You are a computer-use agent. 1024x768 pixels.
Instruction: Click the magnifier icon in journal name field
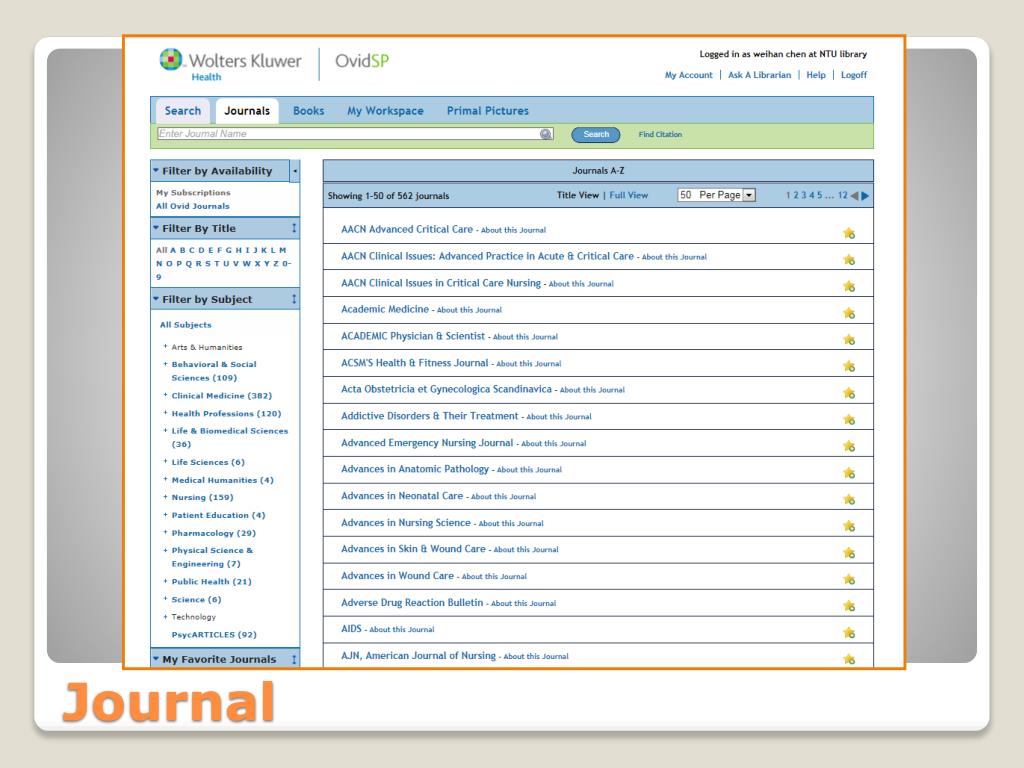(x=546, y=134)
